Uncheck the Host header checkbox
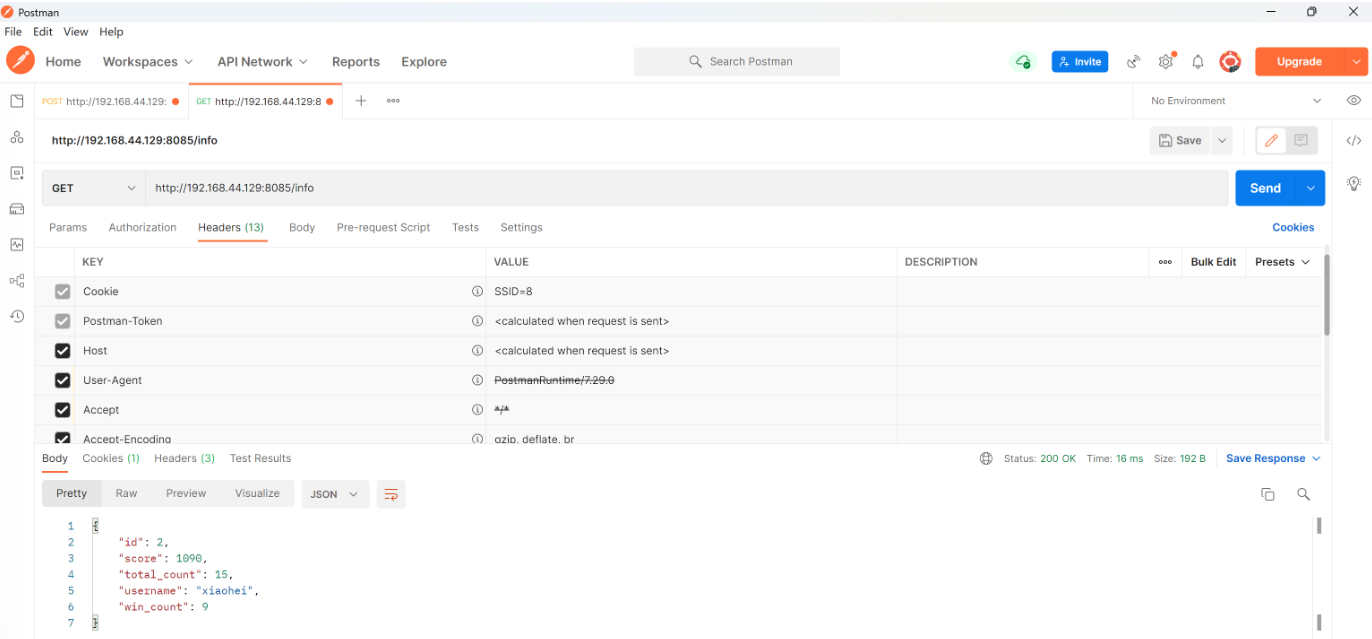 pyautogui.click(x=63, y=351)
